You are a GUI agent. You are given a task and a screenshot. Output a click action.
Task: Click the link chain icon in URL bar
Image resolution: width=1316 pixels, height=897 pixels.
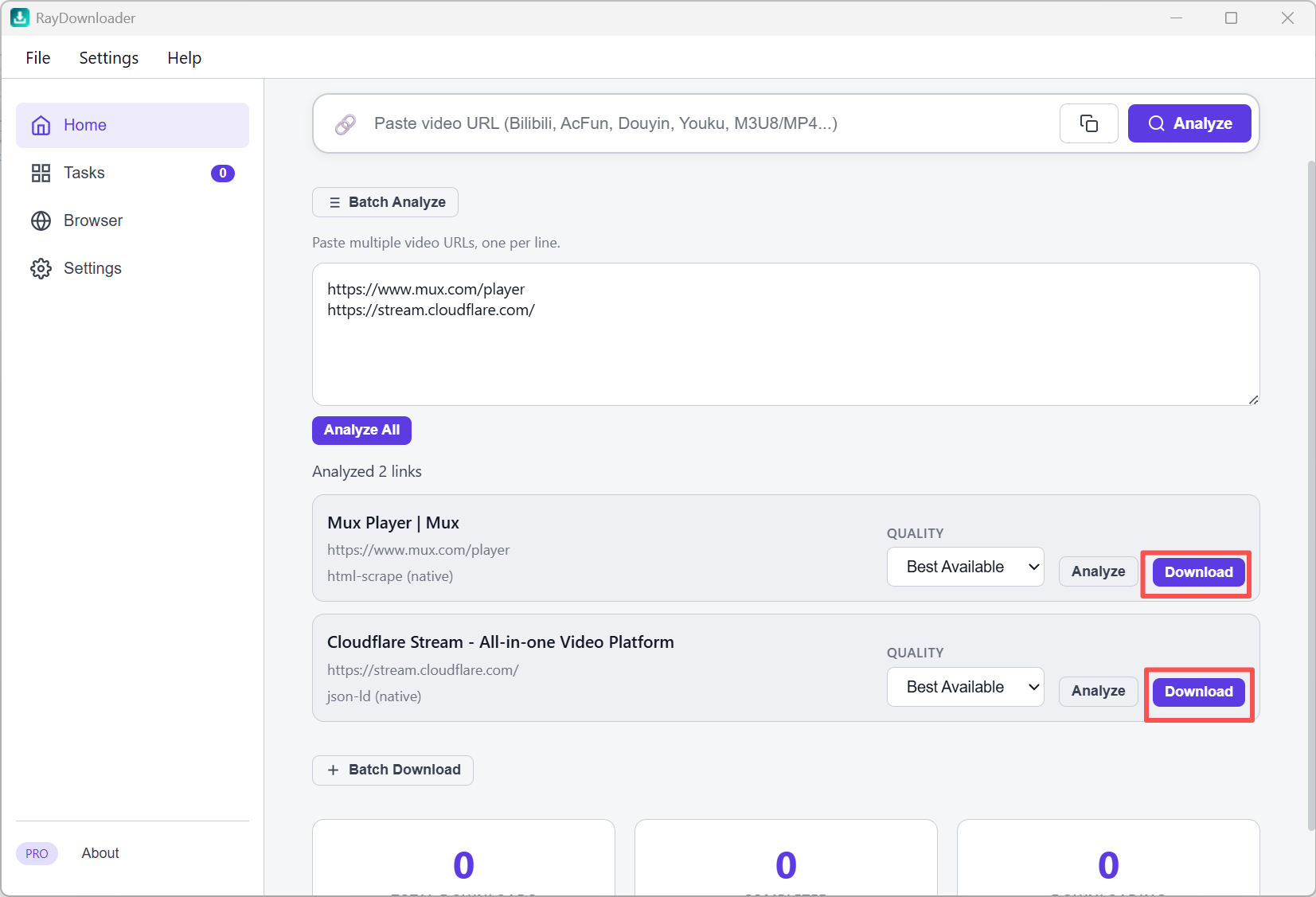point(345,124)
